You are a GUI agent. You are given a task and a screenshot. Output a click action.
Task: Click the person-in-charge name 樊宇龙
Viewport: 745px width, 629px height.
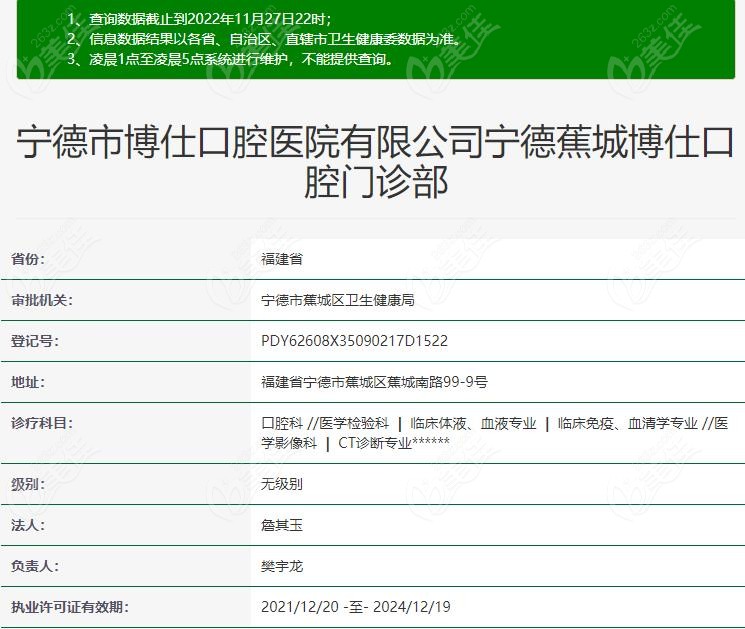coord(282,566)
